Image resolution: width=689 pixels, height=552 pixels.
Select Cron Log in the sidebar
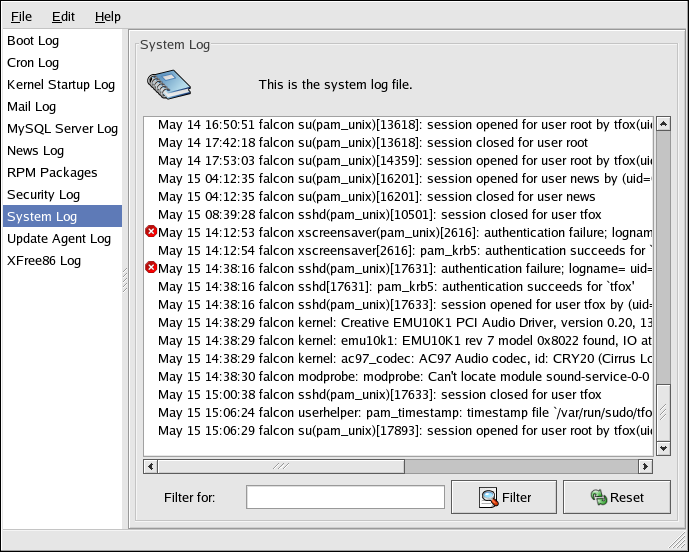33,63
